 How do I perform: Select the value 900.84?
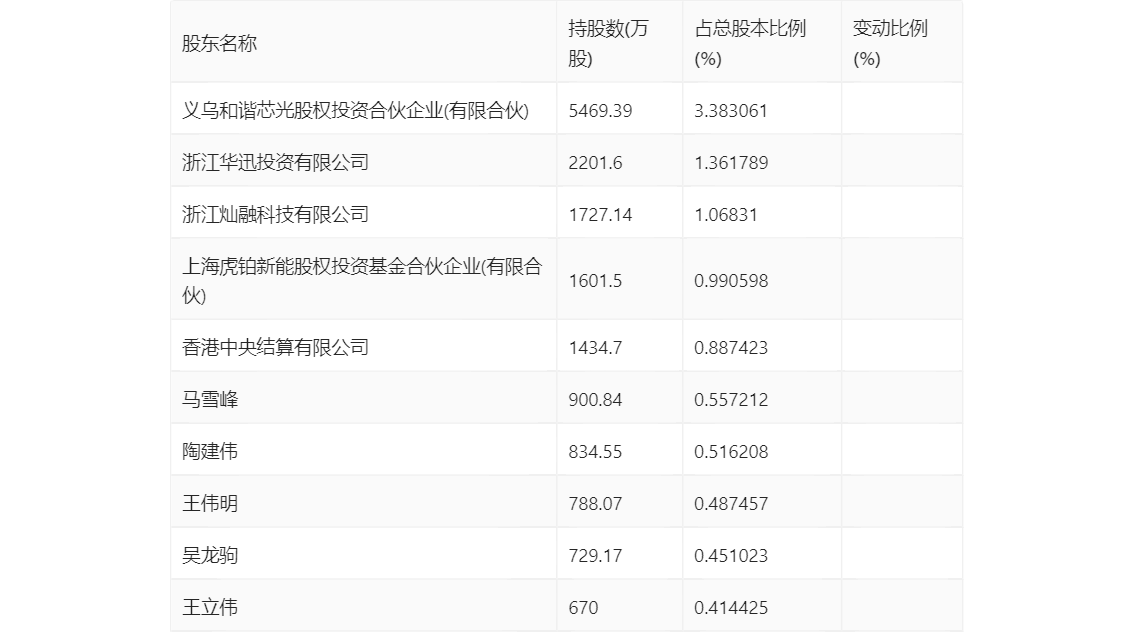click(x=595, y=400)
